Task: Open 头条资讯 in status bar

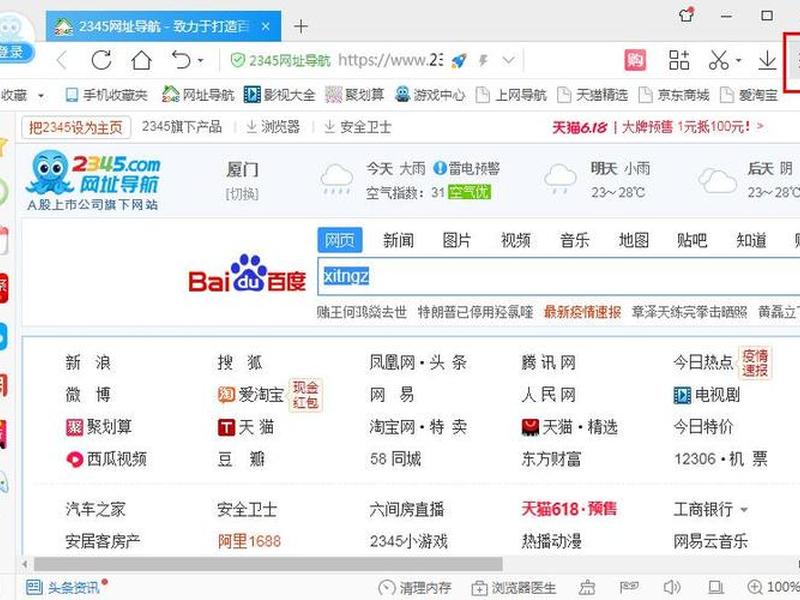Action: [x=66, y=587]
